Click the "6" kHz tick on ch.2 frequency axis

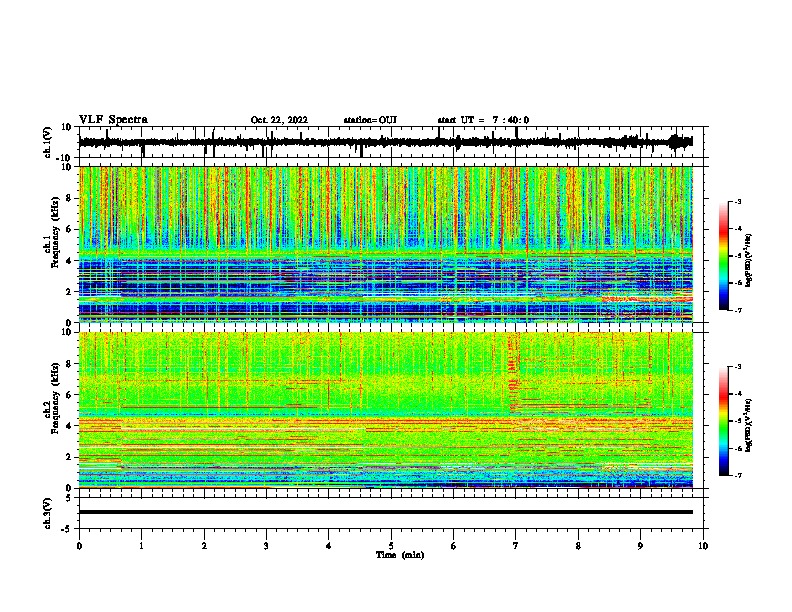click(69, 395)
